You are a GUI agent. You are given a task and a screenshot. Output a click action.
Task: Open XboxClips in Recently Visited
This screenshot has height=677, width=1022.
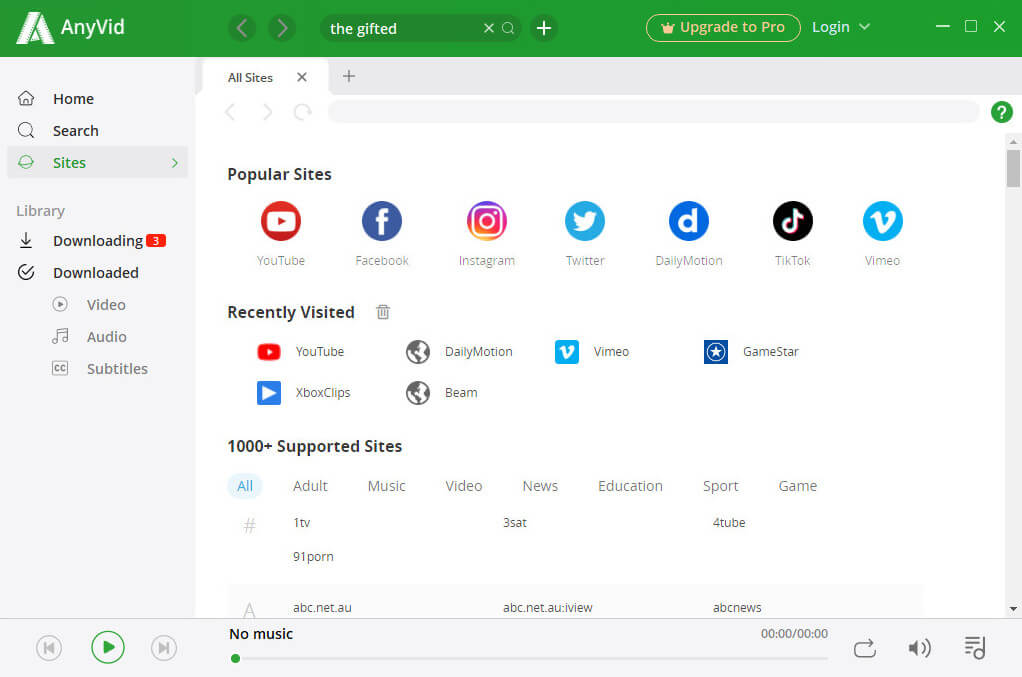point(304,393)
